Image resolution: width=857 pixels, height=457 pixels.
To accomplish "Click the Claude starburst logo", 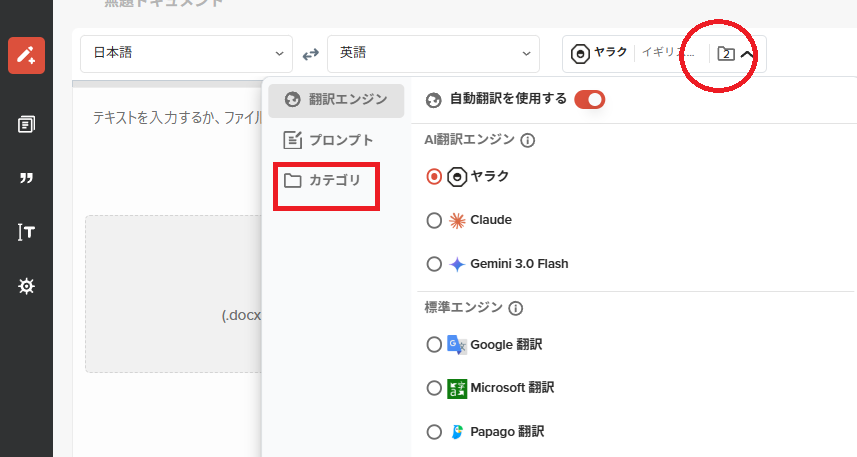I will [x=457, y=220].
